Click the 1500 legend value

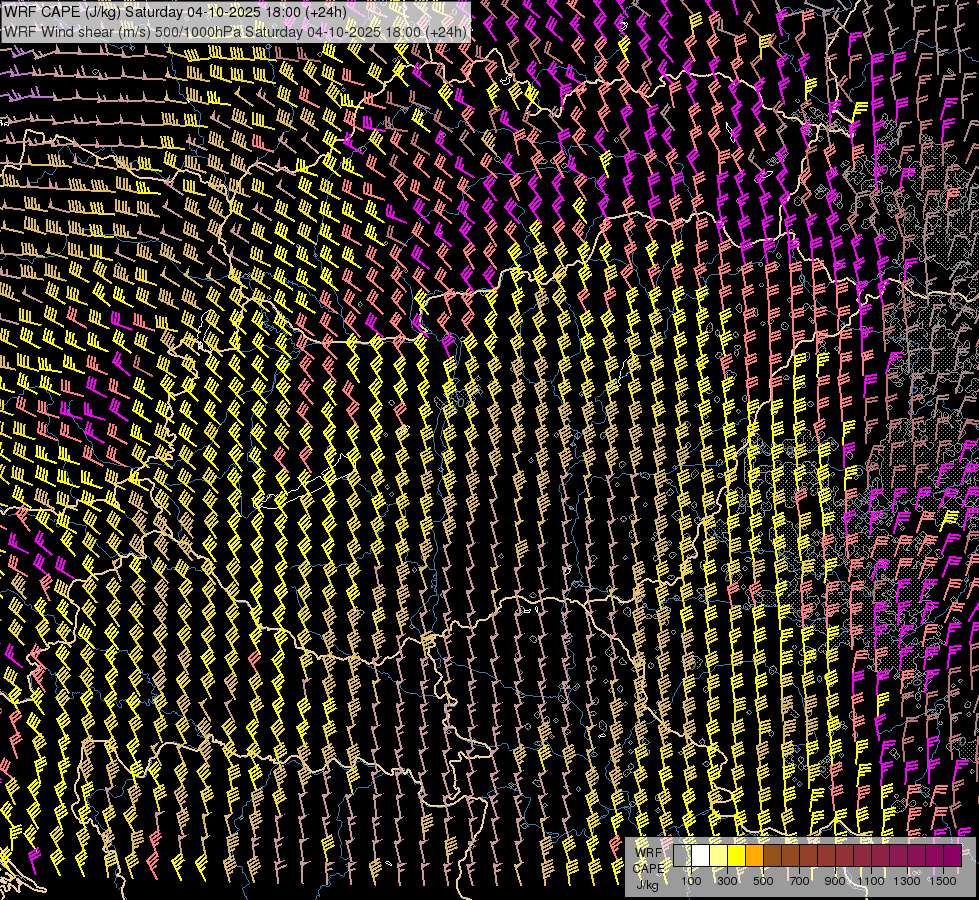pos(943,881)
